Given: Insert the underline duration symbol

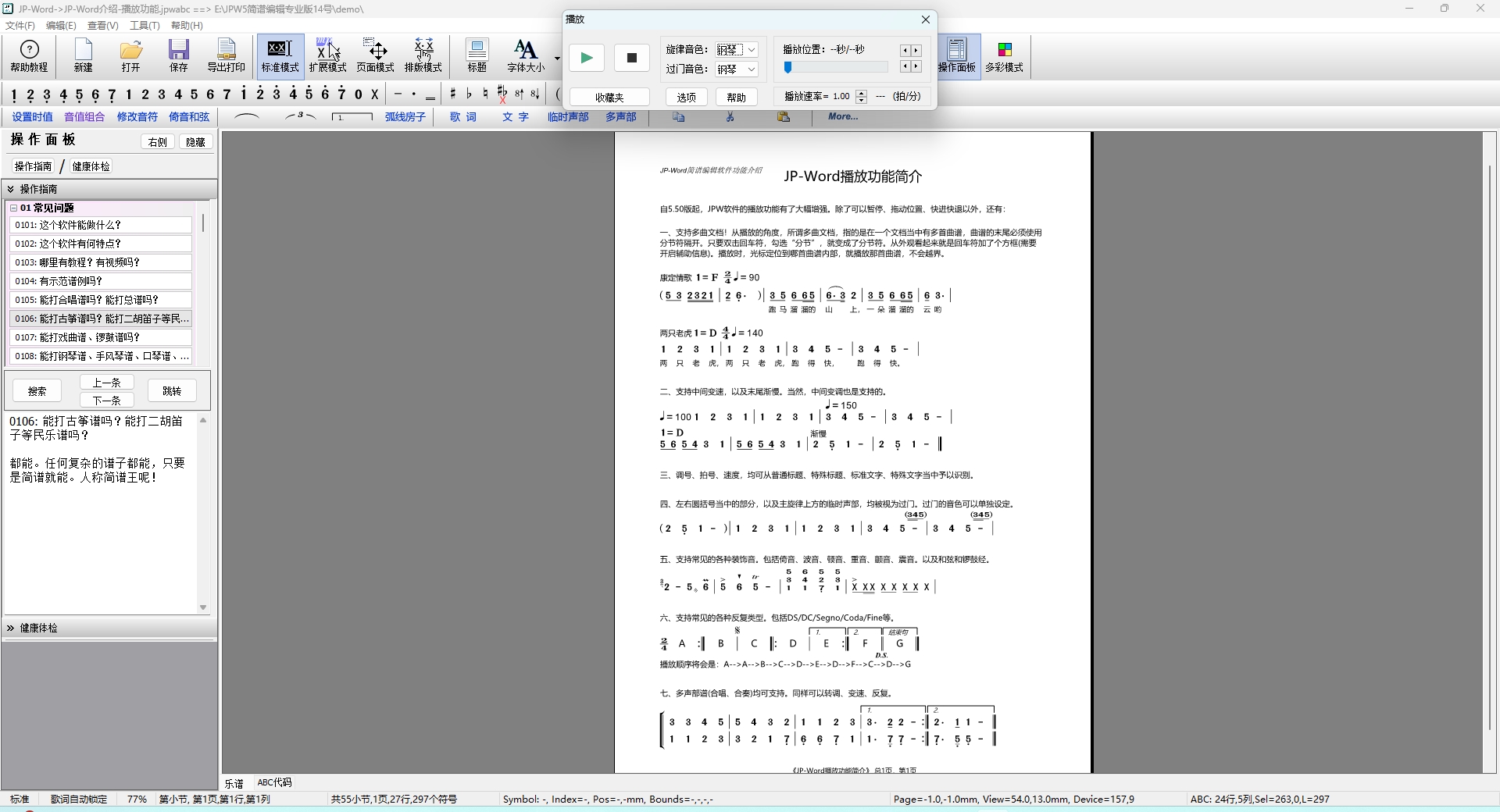Looking at the screenshot, I should pyautogui.click(x=430, y=97).
